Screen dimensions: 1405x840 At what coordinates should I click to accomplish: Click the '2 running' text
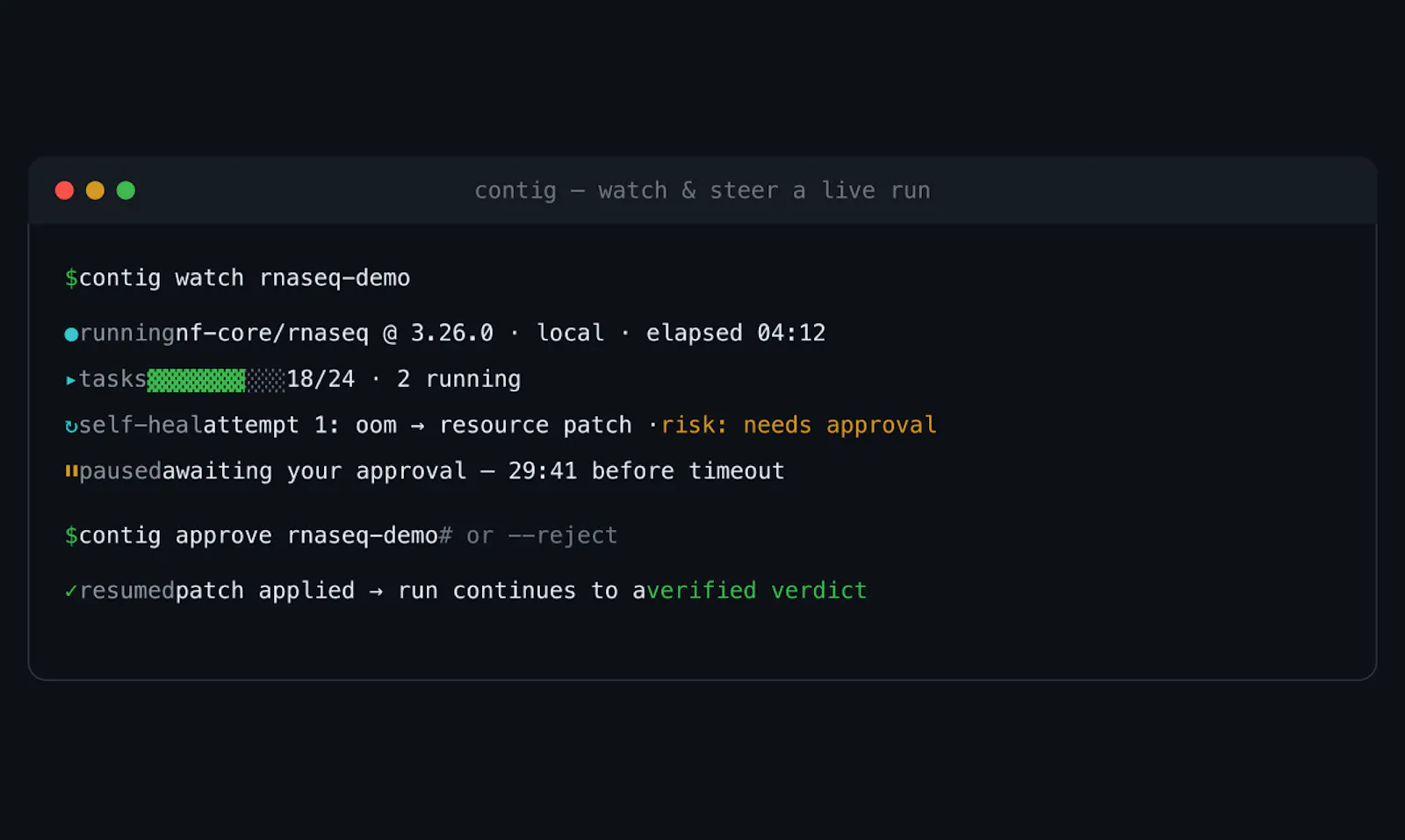[458, 379]
